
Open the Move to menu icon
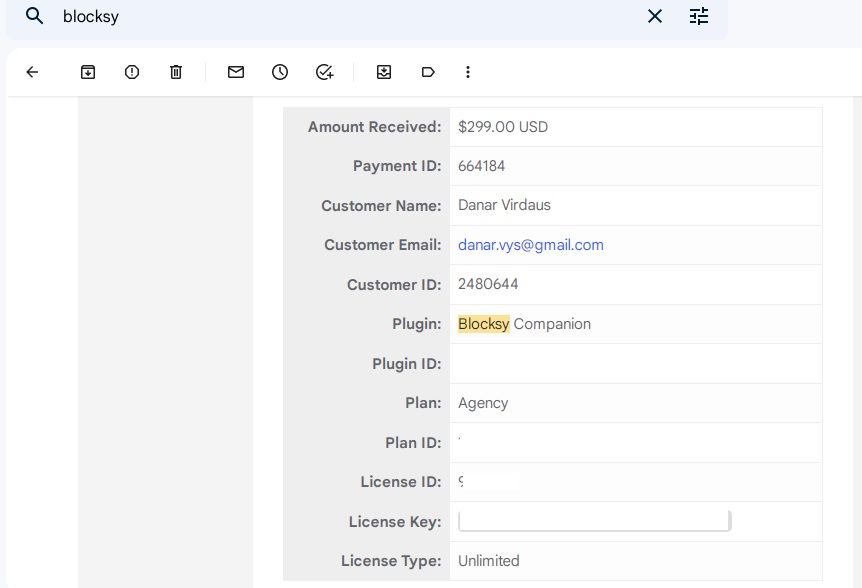click(384, 72)
